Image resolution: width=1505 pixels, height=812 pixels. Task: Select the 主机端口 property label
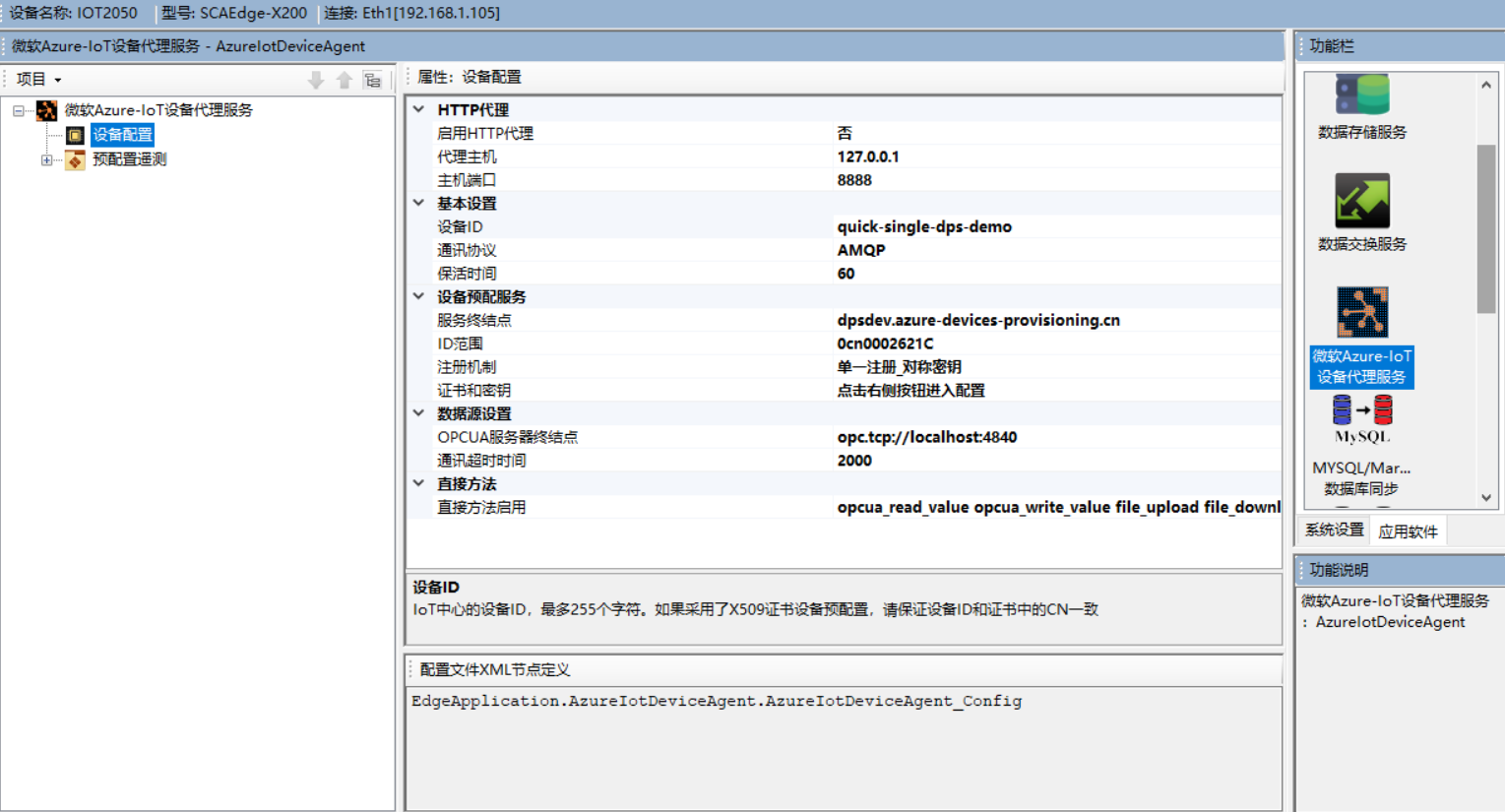click(x=467, y=180)
